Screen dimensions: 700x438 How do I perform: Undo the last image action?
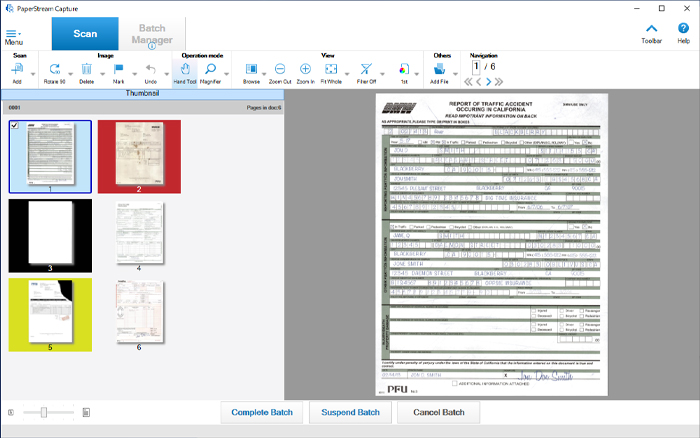point(150,69)
